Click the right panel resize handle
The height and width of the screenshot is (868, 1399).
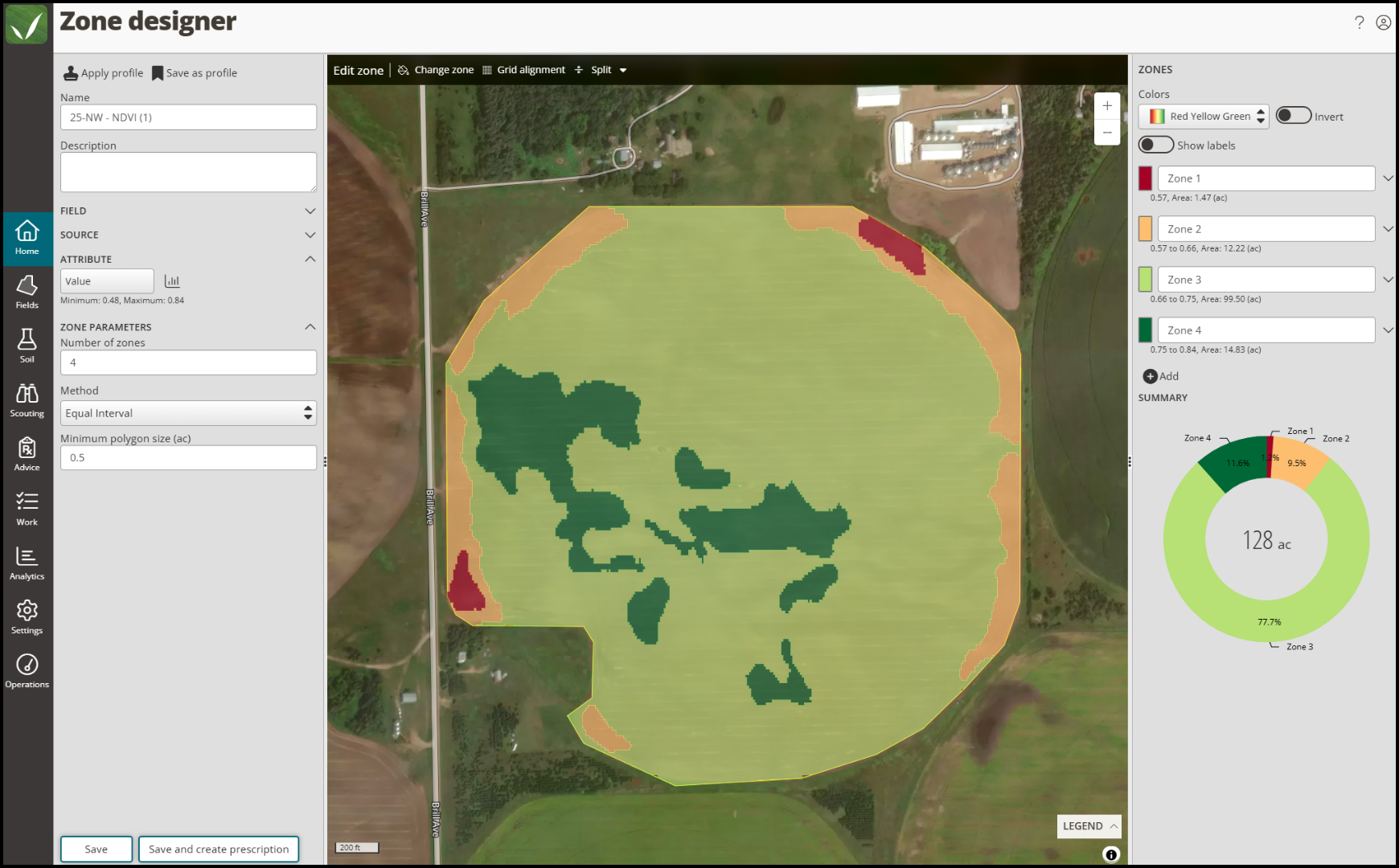[1130, 461]
